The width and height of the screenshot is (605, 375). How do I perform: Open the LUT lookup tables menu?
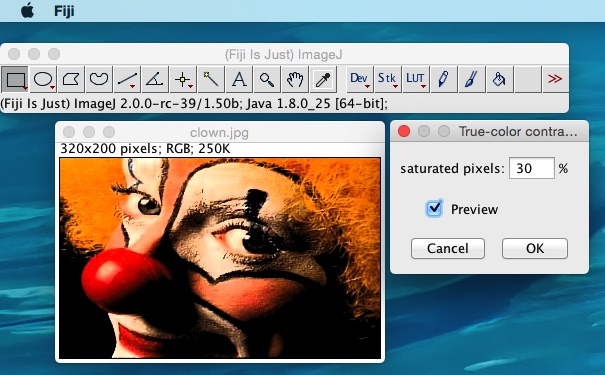pos(416,79)
